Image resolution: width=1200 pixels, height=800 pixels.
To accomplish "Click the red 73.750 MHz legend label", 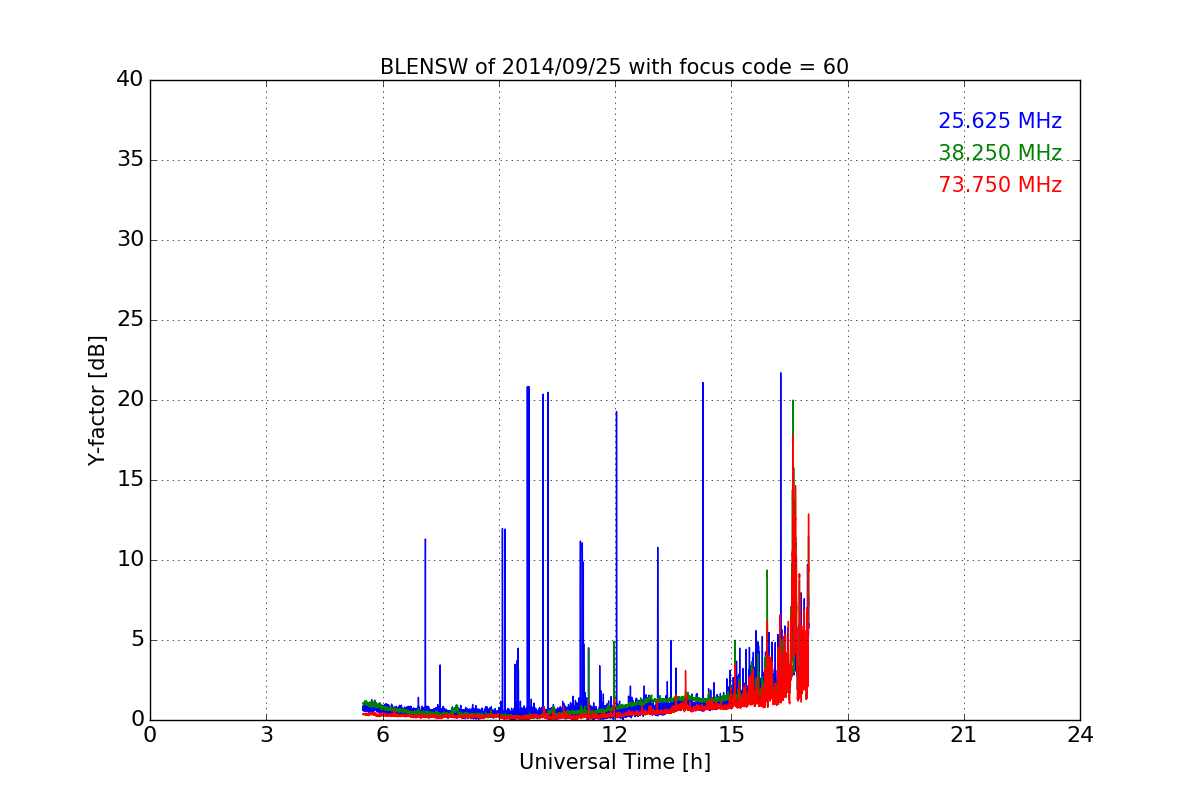I will tap(1000, 185).
